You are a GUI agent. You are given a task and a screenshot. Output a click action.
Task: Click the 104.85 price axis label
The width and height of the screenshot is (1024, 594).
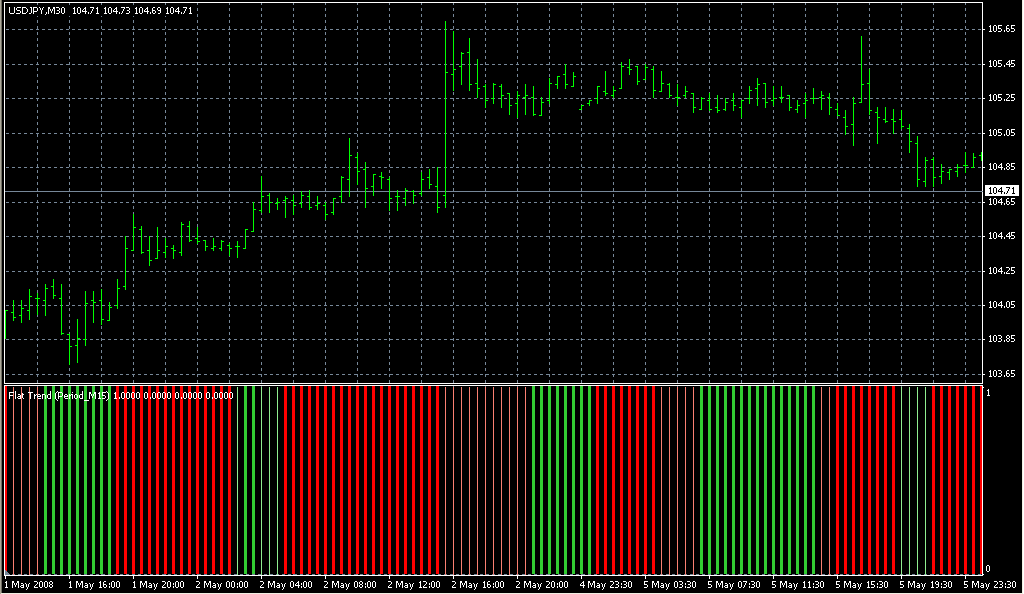(x=1001, y=166)
